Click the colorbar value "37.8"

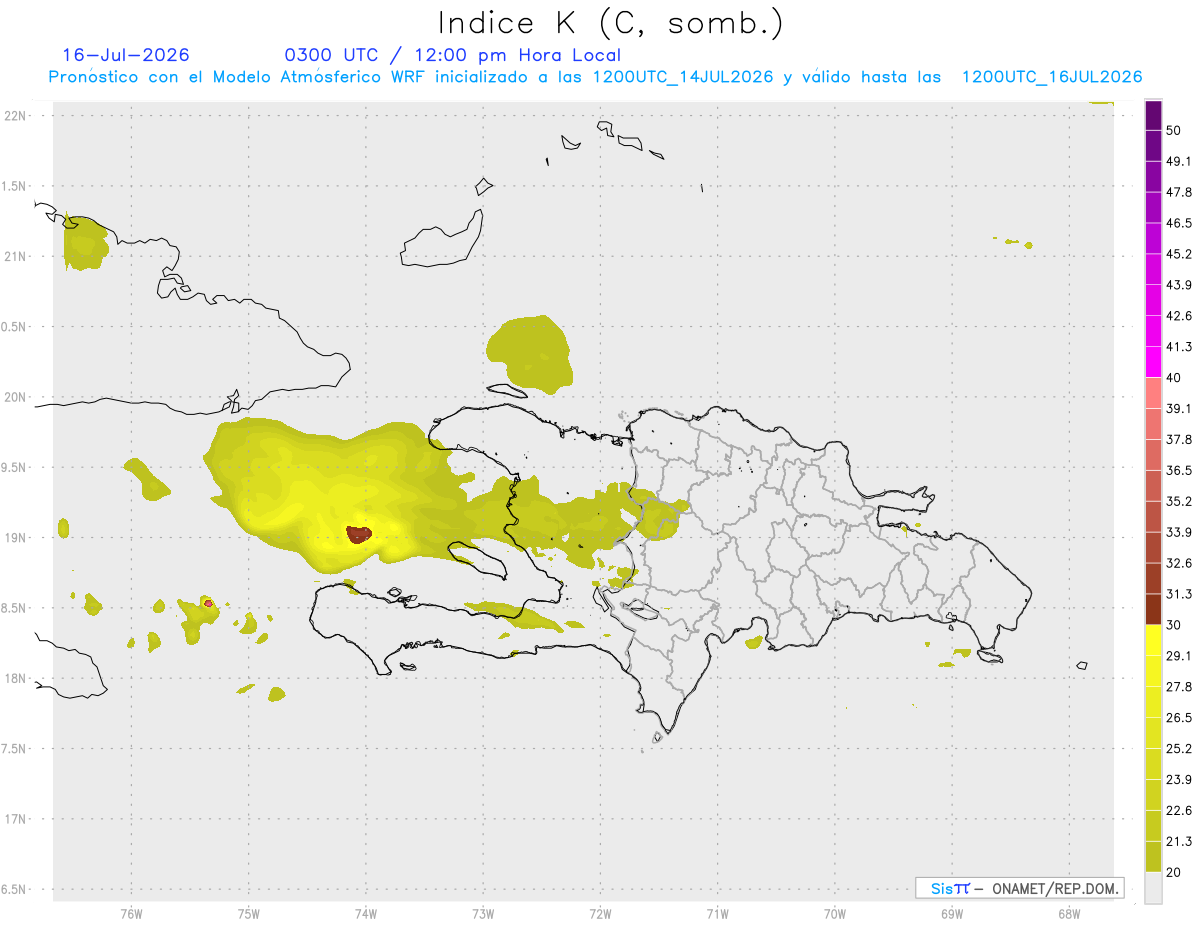1179,440
